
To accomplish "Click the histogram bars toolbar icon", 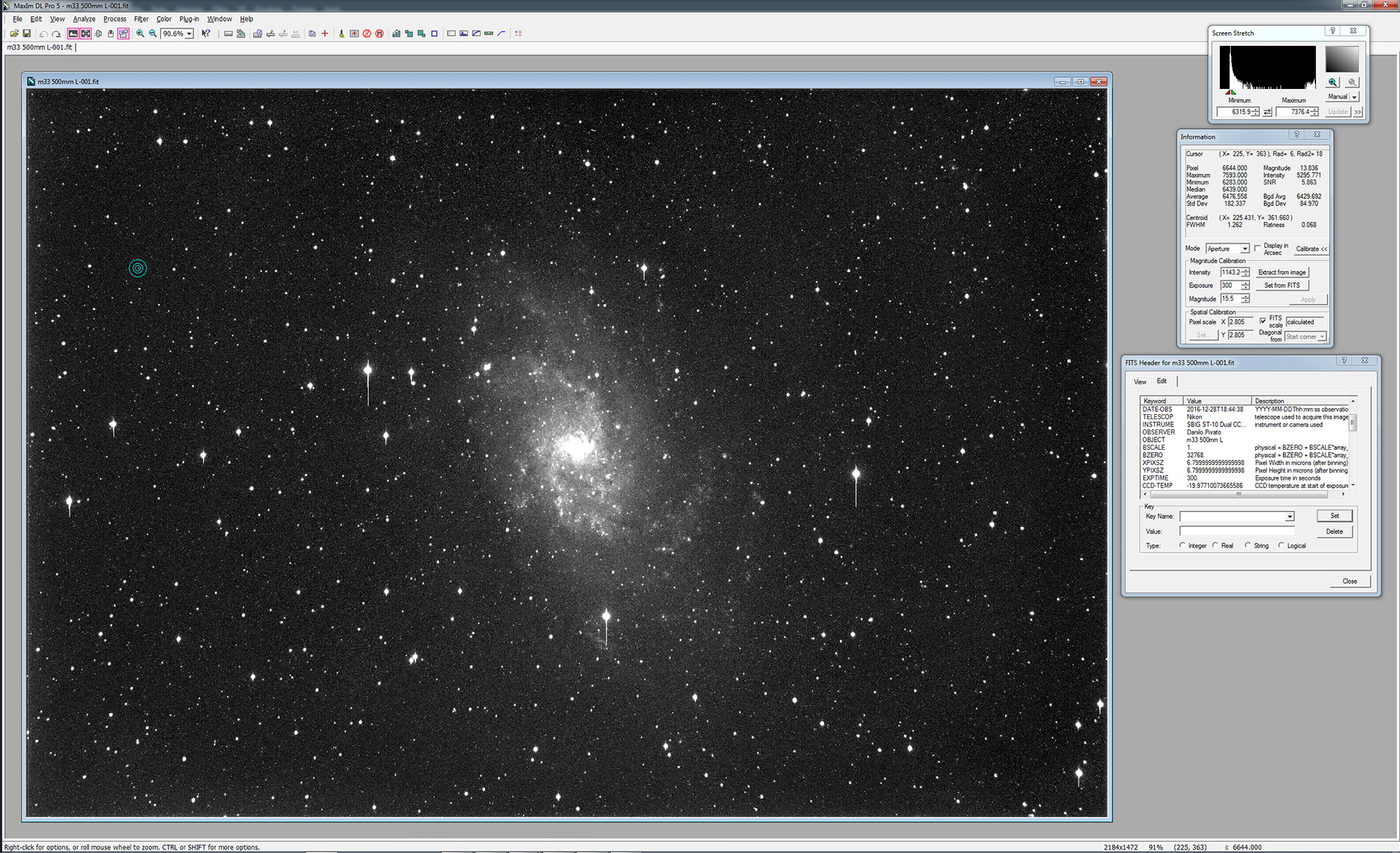I will click(x=396, y=34).
